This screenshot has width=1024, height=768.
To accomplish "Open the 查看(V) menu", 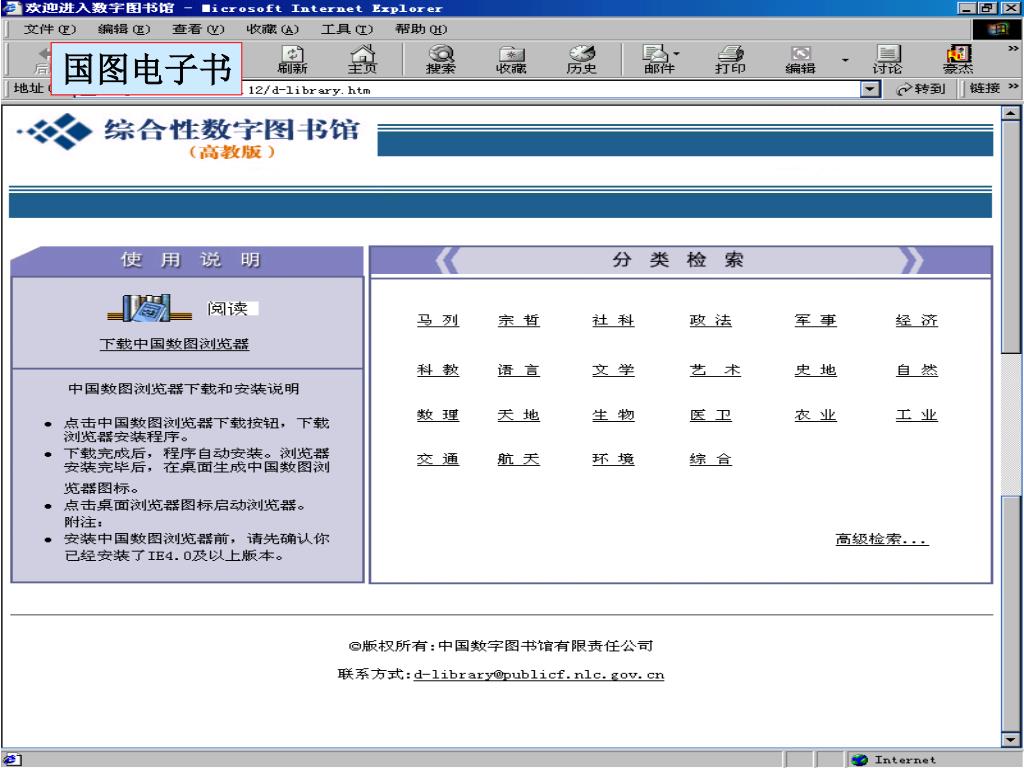I will click(x=199, y=29).
